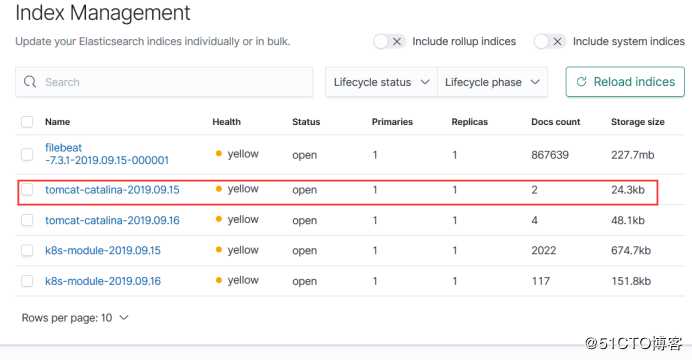The width and height of the screenshot is (692, 360).
Task: Open tomcat-catalina-2019.09.16 index link
Action: tap(112, 220)
